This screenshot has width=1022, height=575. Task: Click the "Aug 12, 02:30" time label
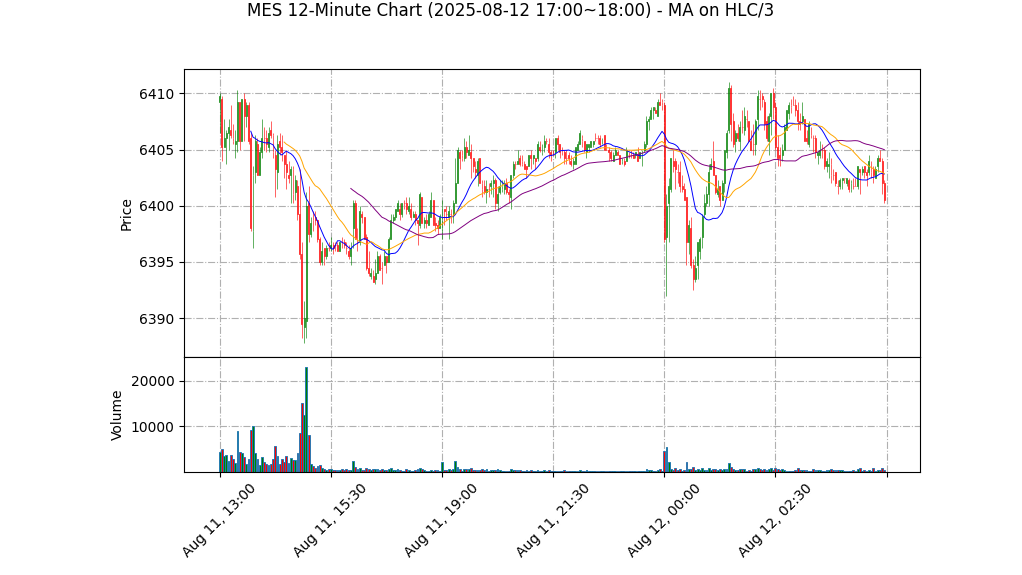click(x=774, y=520)
